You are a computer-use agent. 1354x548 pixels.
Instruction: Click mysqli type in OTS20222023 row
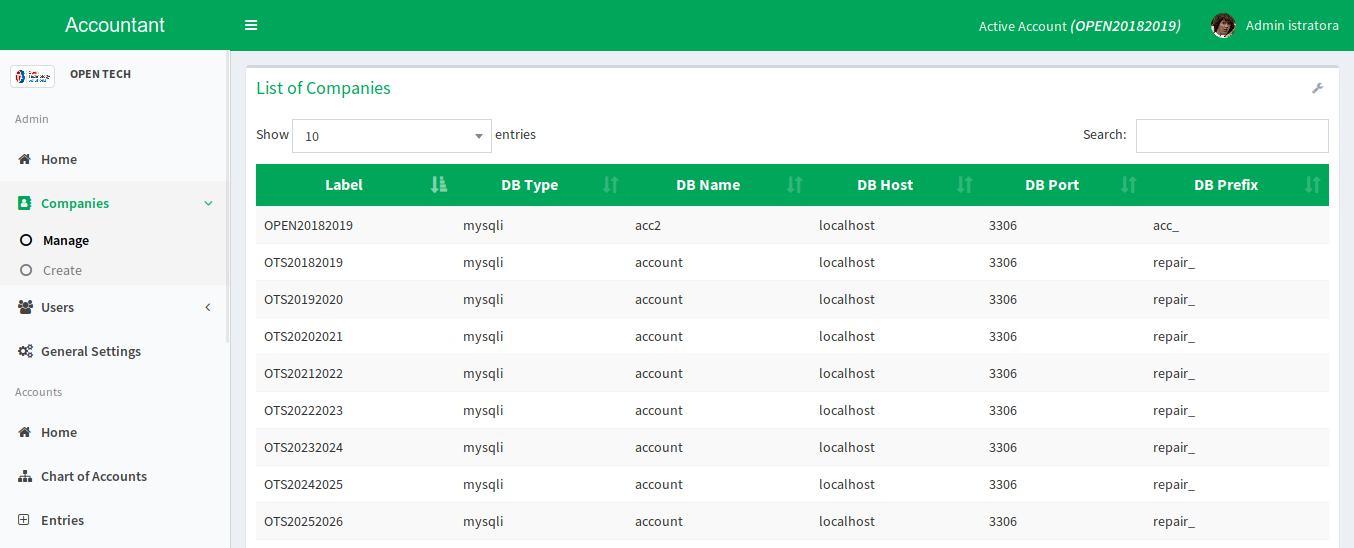coord(483,410)
